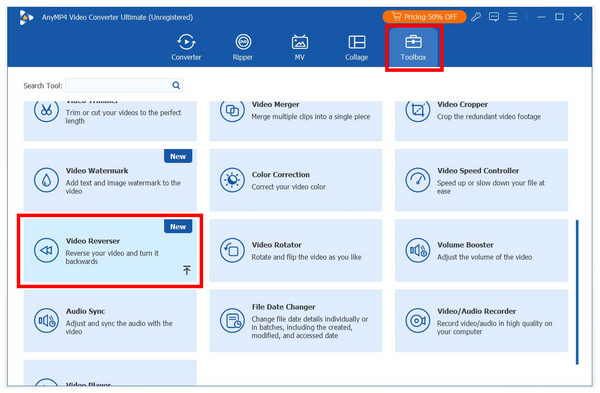The width and height of the screenshot is (600, 393).
Task: Click the Pricing 50% OFF button
Action: pos(424,17)
